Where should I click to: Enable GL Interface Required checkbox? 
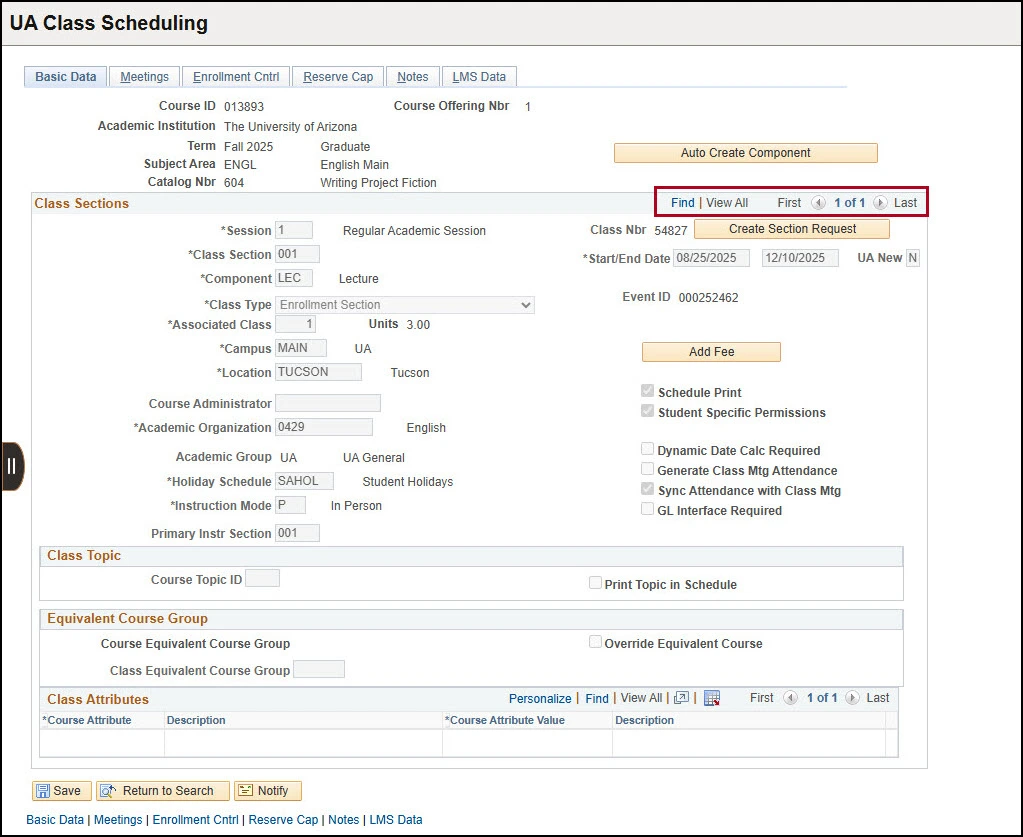click(647, 509)
